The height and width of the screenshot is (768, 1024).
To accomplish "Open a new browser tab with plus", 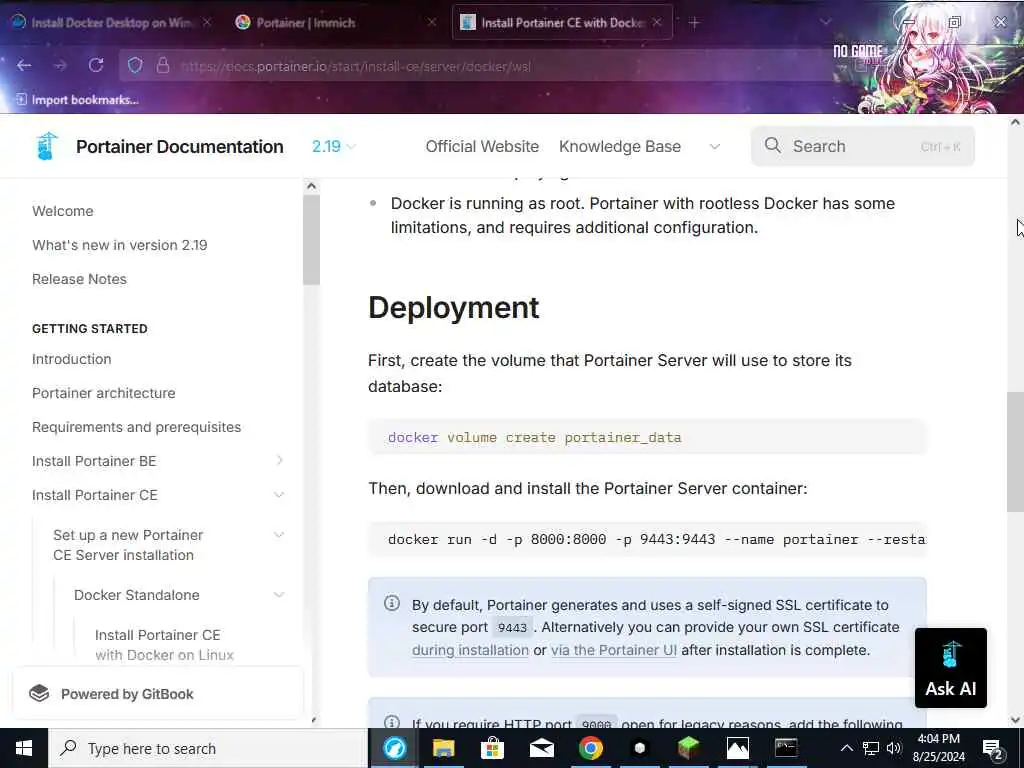I will (x=694, y=23).
